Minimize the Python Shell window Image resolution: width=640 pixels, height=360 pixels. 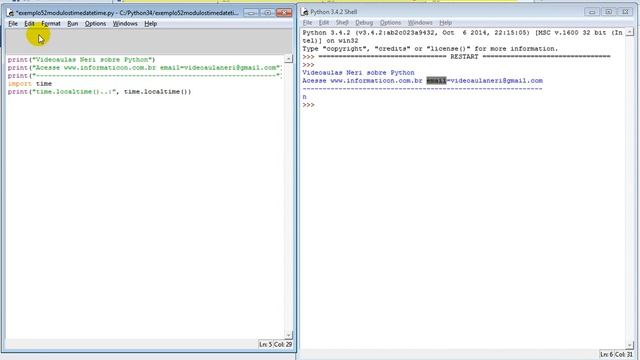pyautogui.click(x=592, y=12)
